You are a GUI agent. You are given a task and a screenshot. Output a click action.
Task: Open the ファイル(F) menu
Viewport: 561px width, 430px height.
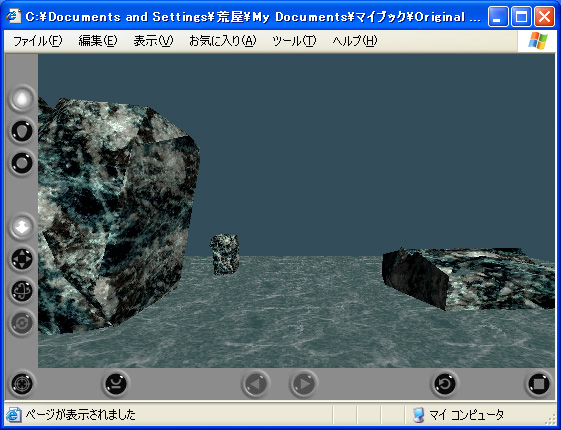click(x=37, y=41)
